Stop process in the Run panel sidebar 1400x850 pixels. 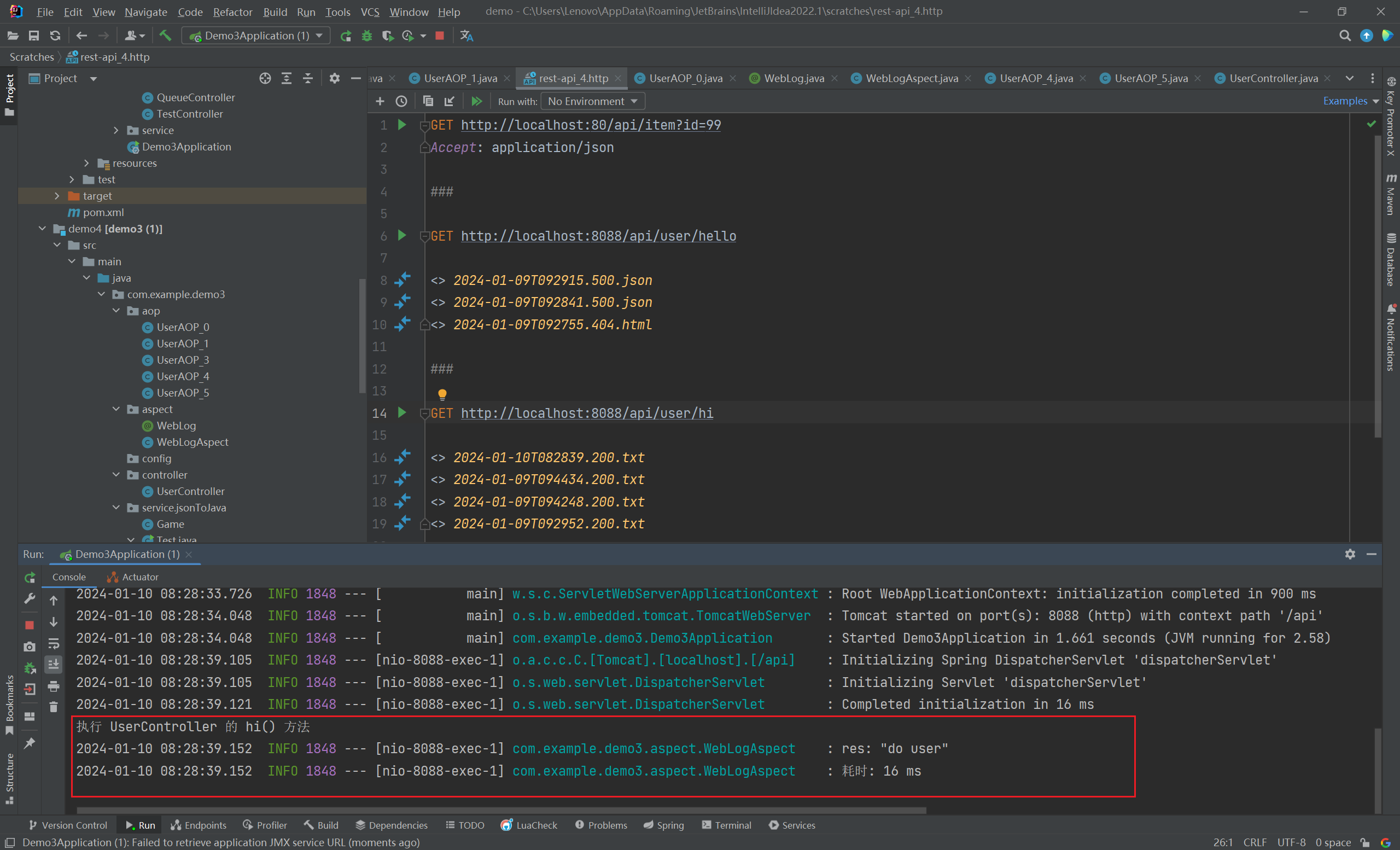(30, 625)
